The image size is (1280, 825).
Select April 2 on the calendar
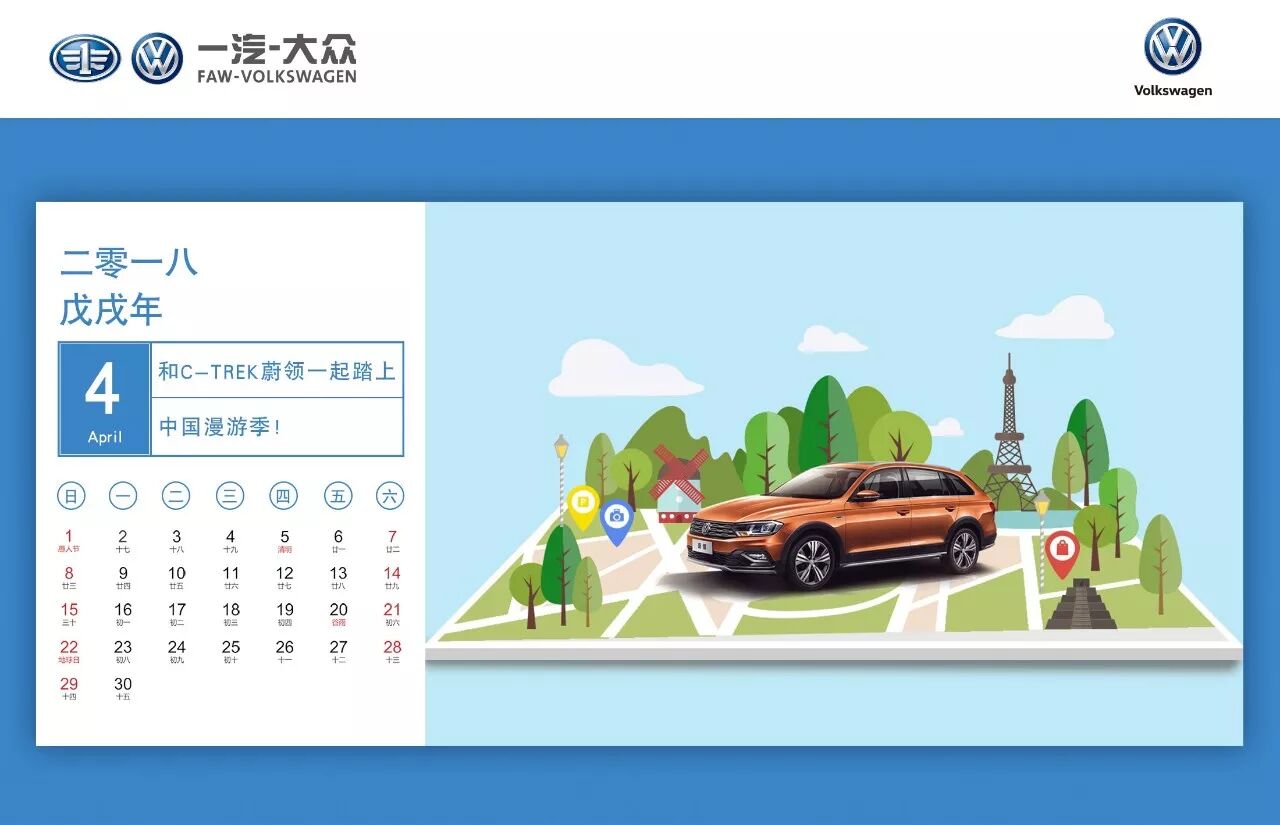pyautogui.click(x=123, y=540)
